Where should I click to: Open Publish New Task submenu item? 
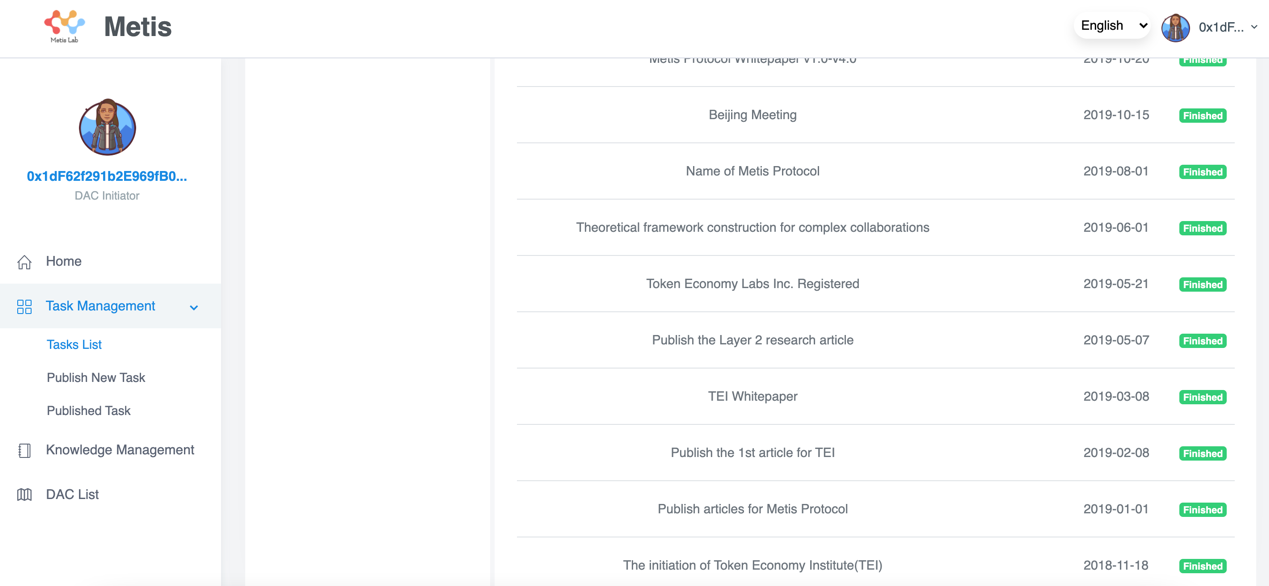pyautogui.click(x=96, y=377)
